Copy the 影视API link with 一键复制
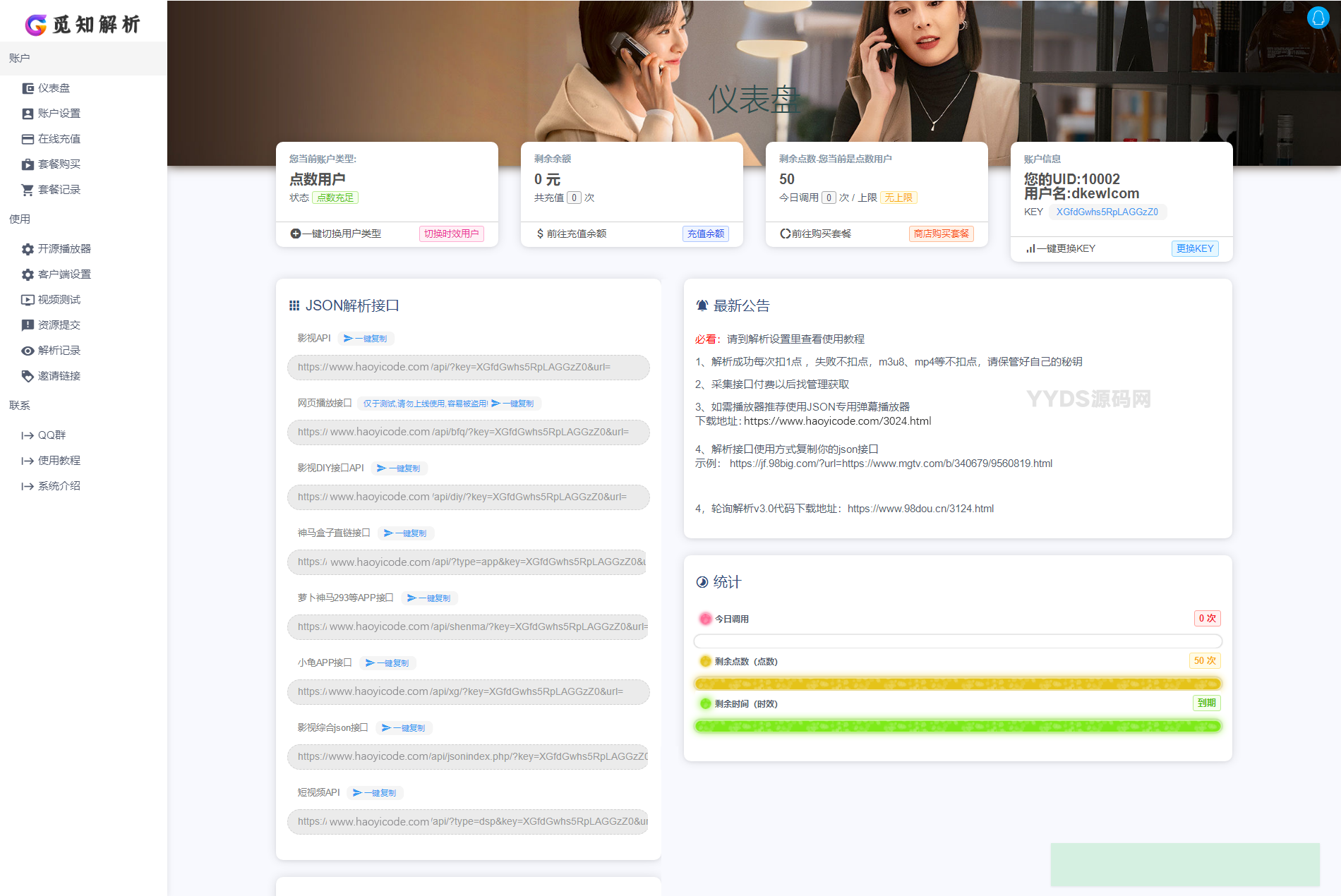This screenshot has width=1341, height=896. click(366, 339)
